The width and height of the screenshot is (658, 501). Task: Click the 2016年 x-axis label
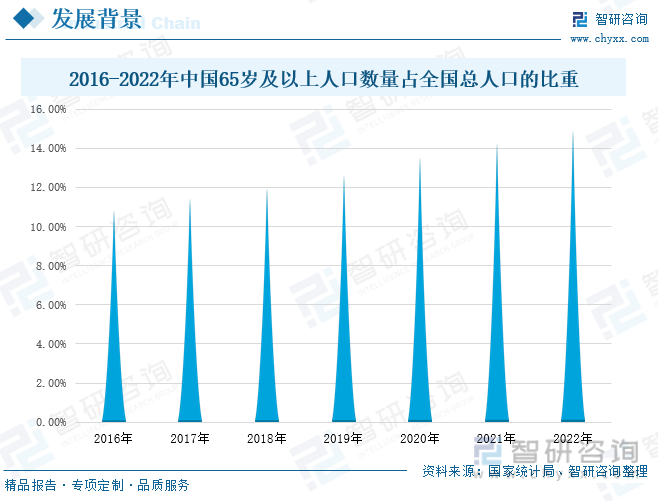coord(113,438)
